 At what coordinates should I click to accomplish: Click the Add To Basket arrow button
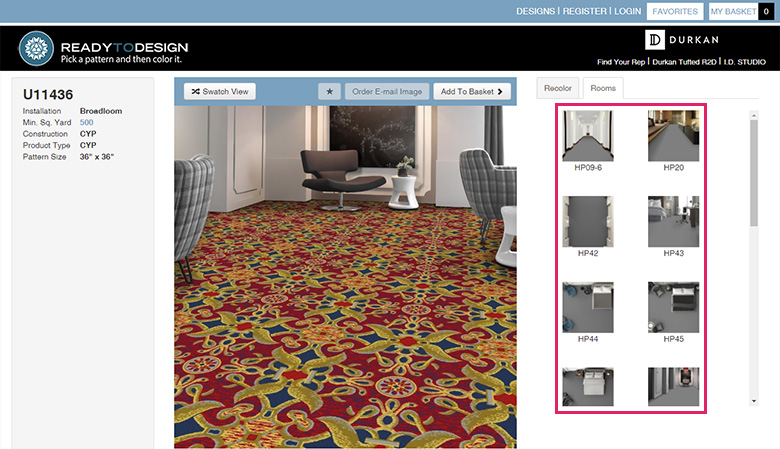pyautogui.click(x=472, y=91)
